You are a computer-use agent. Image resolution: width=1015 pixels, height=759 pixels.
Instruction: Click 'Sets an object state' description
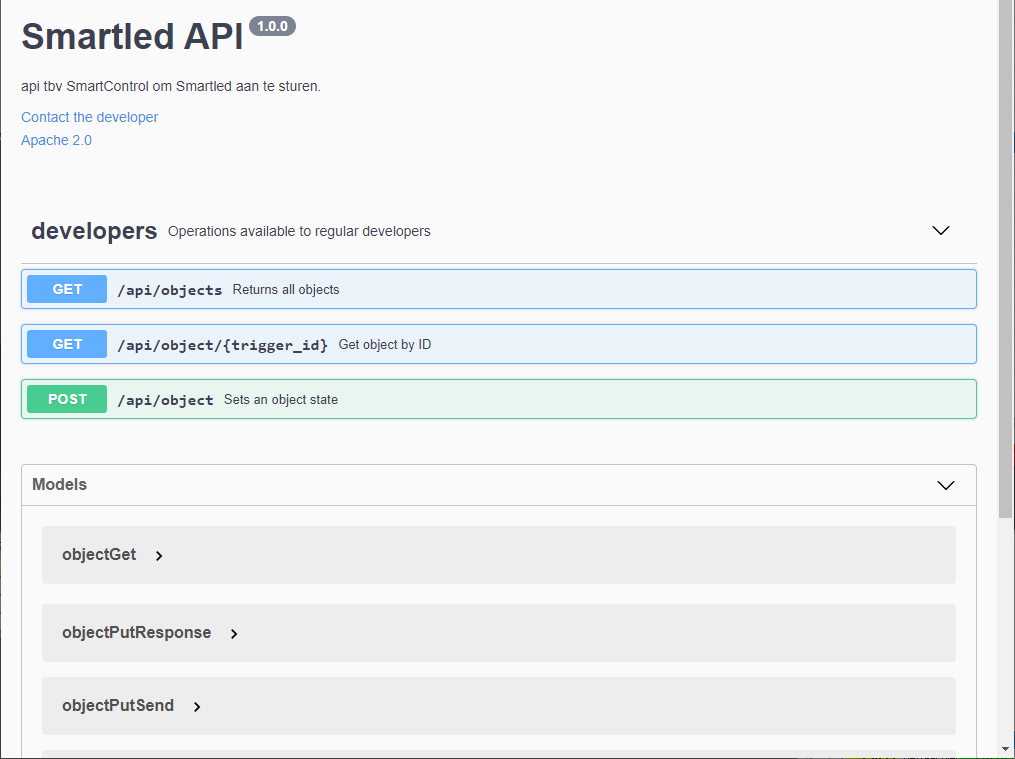click(x=281, y=400)
